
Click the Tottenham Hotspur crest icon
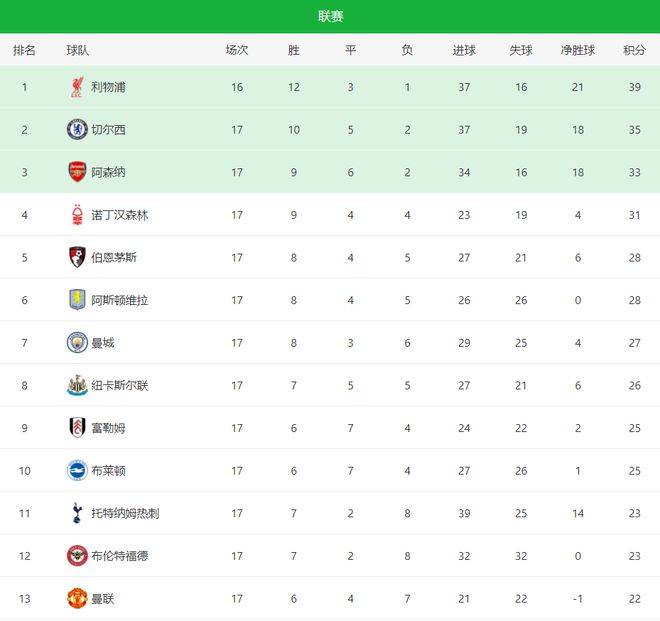click(77, 513)
